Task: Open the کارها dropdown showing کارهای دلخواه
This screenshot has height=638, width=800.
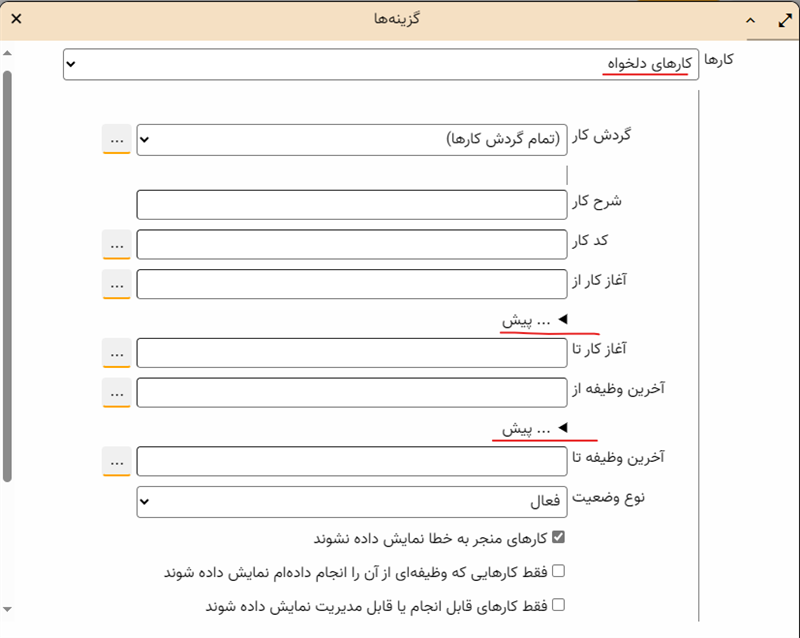Action: click(x=380, y=65)
